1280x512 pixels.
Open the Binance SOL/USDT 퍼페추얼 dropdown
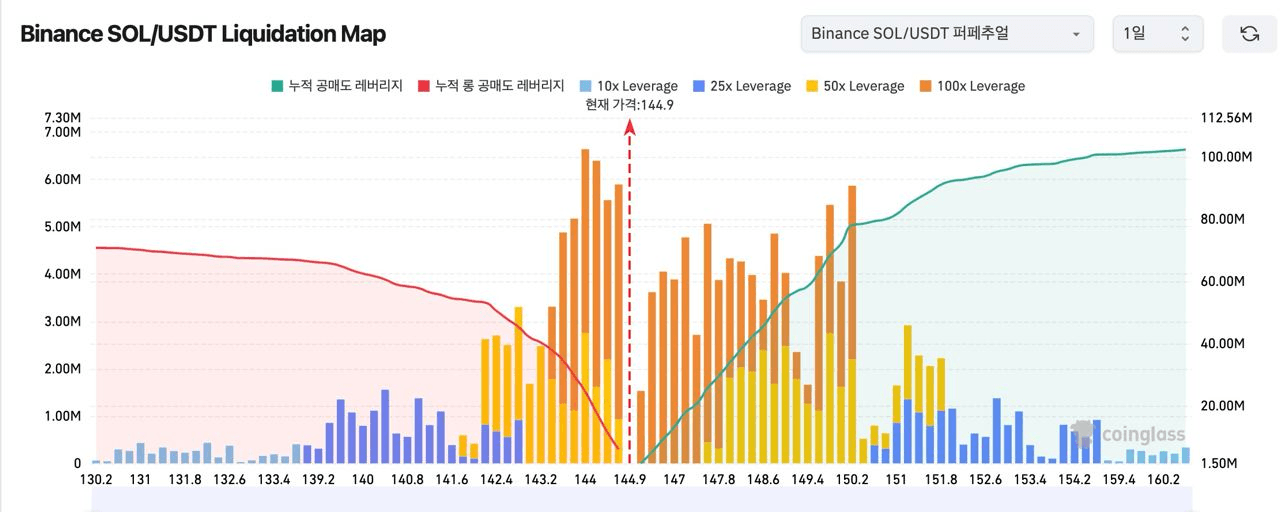[x=946, y=34]
